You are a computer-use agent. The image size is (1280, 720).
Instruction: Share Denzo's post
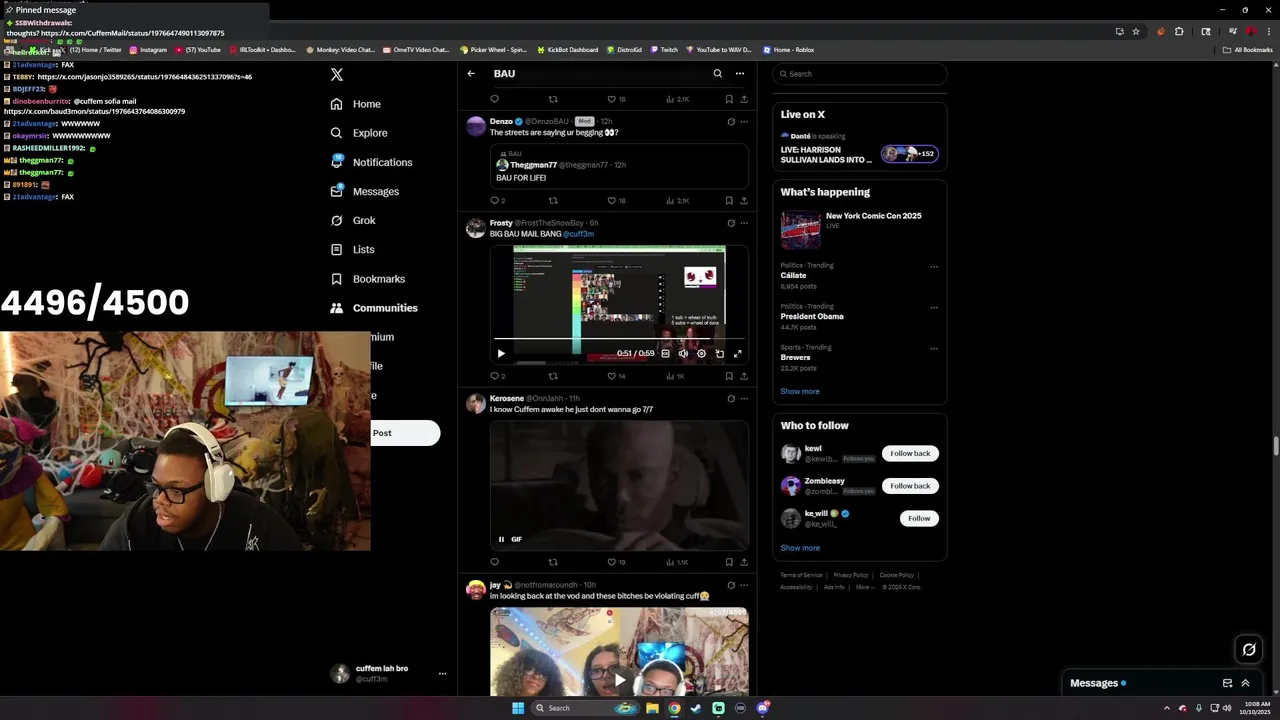(744, 201)
